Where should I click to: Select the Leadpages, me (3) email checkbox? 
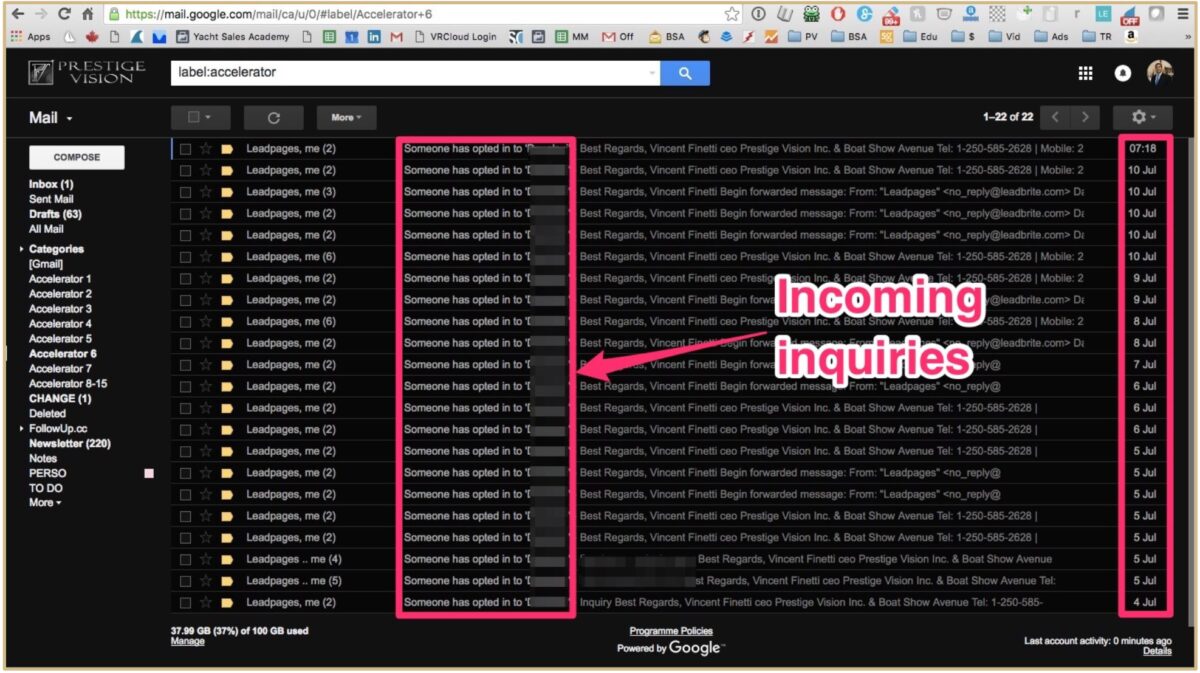pos(185,192)
